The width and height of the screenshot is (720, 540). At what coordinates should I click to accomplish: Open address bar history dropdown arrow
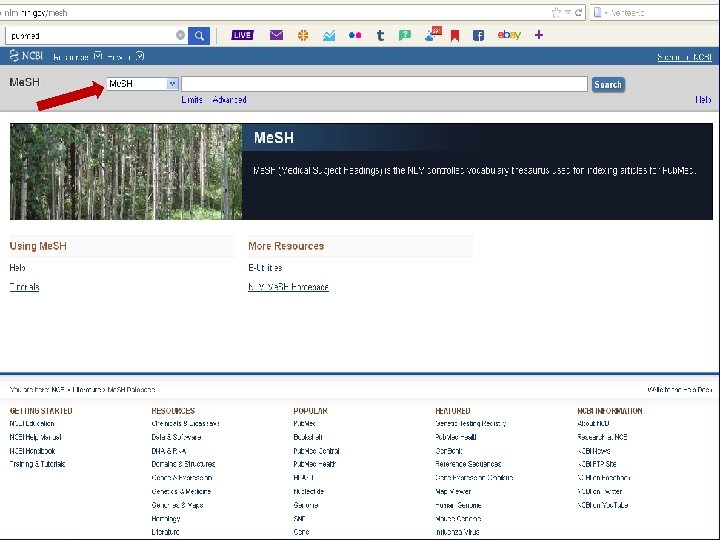tap(568, 13)
